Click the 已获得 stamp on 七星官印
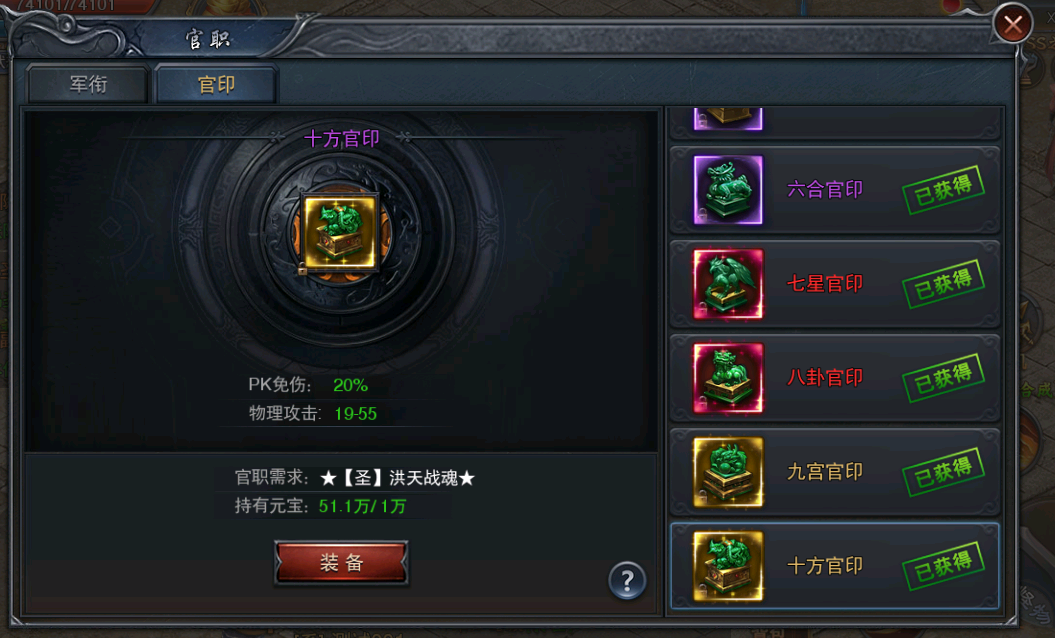1055x638 pixels. (x=943, y=284)
